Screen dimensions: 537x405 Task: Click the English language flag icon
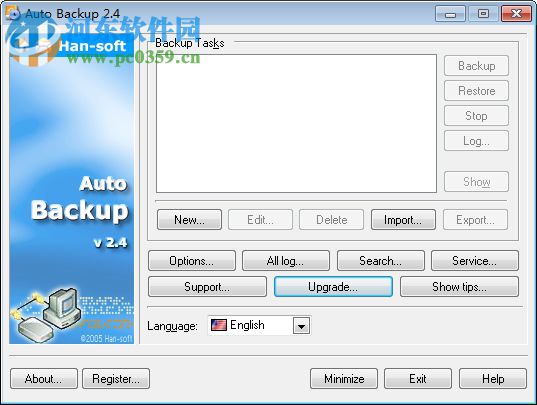tap(218, 325)
